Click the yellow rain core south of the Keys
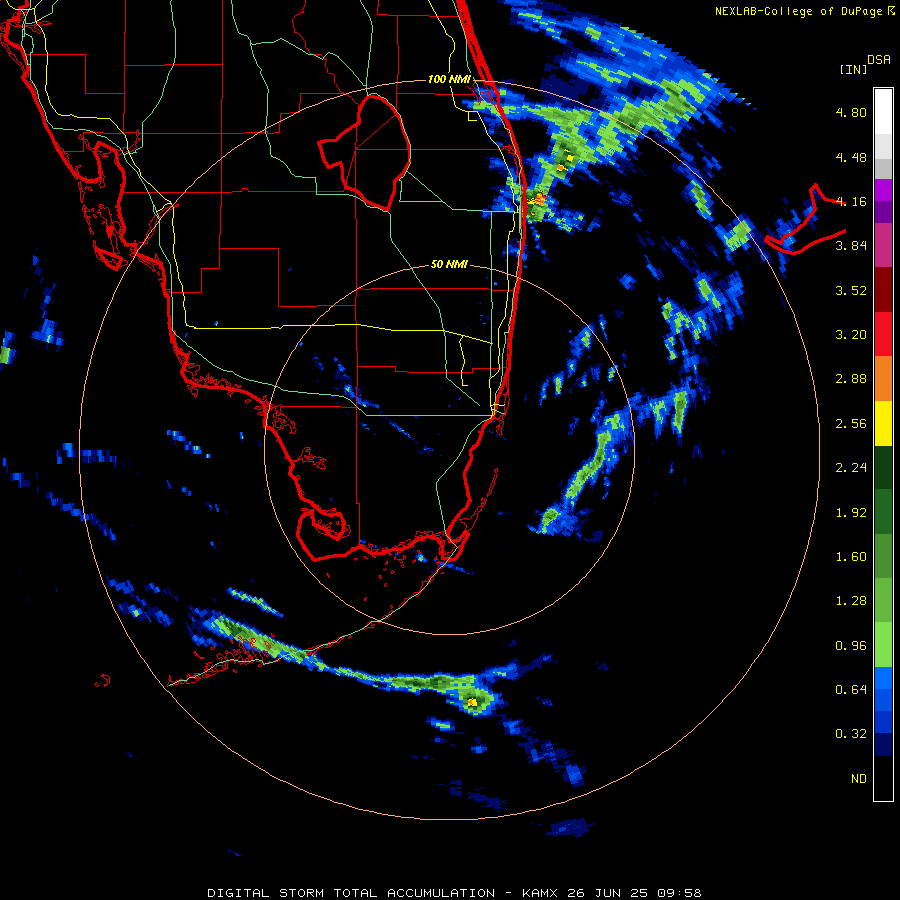Image resolution: width=900 pixels, height=900 pixels. click(x=472, y=702)
